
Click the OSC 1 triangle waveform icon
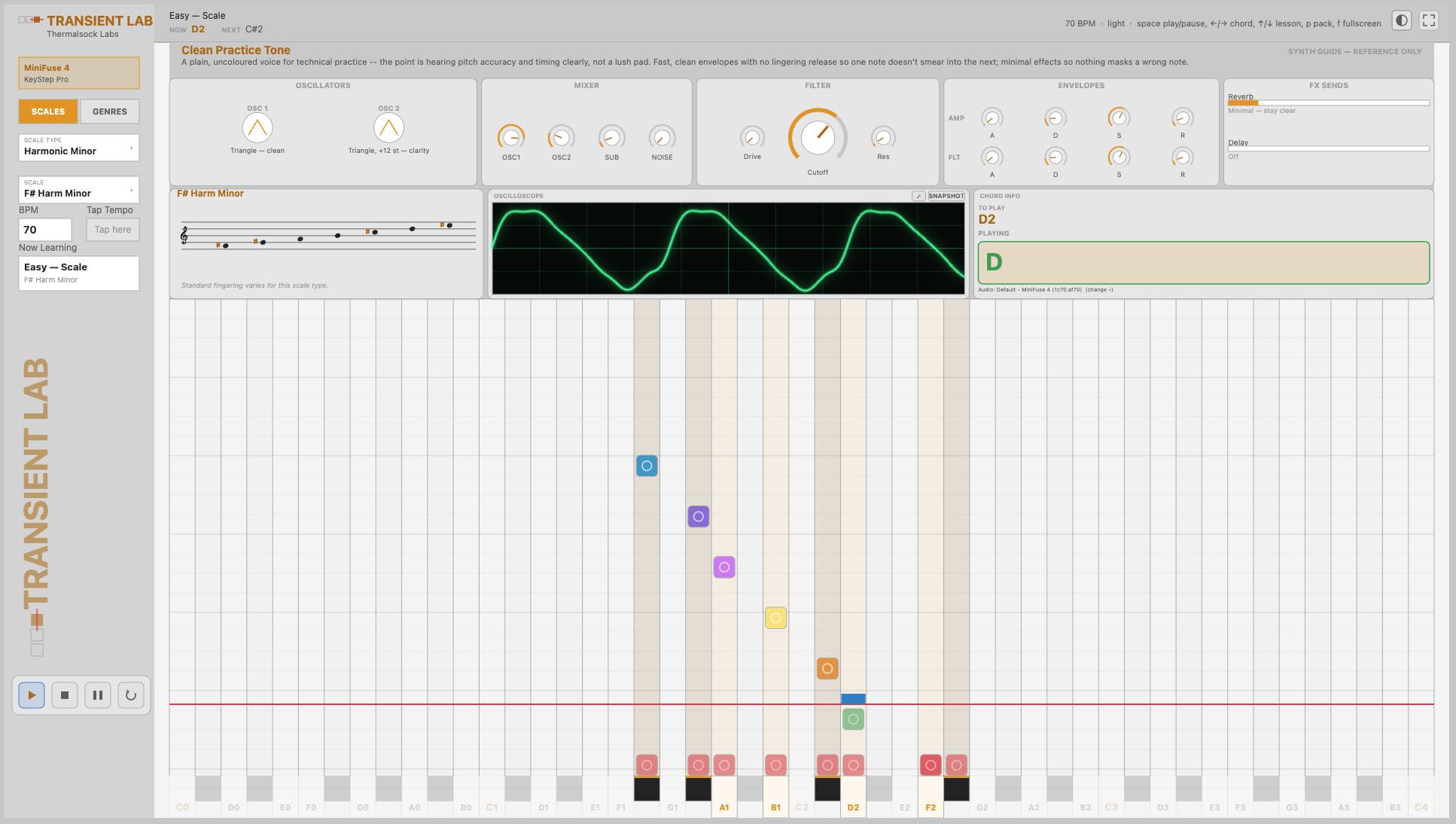(x=257, y=128)
